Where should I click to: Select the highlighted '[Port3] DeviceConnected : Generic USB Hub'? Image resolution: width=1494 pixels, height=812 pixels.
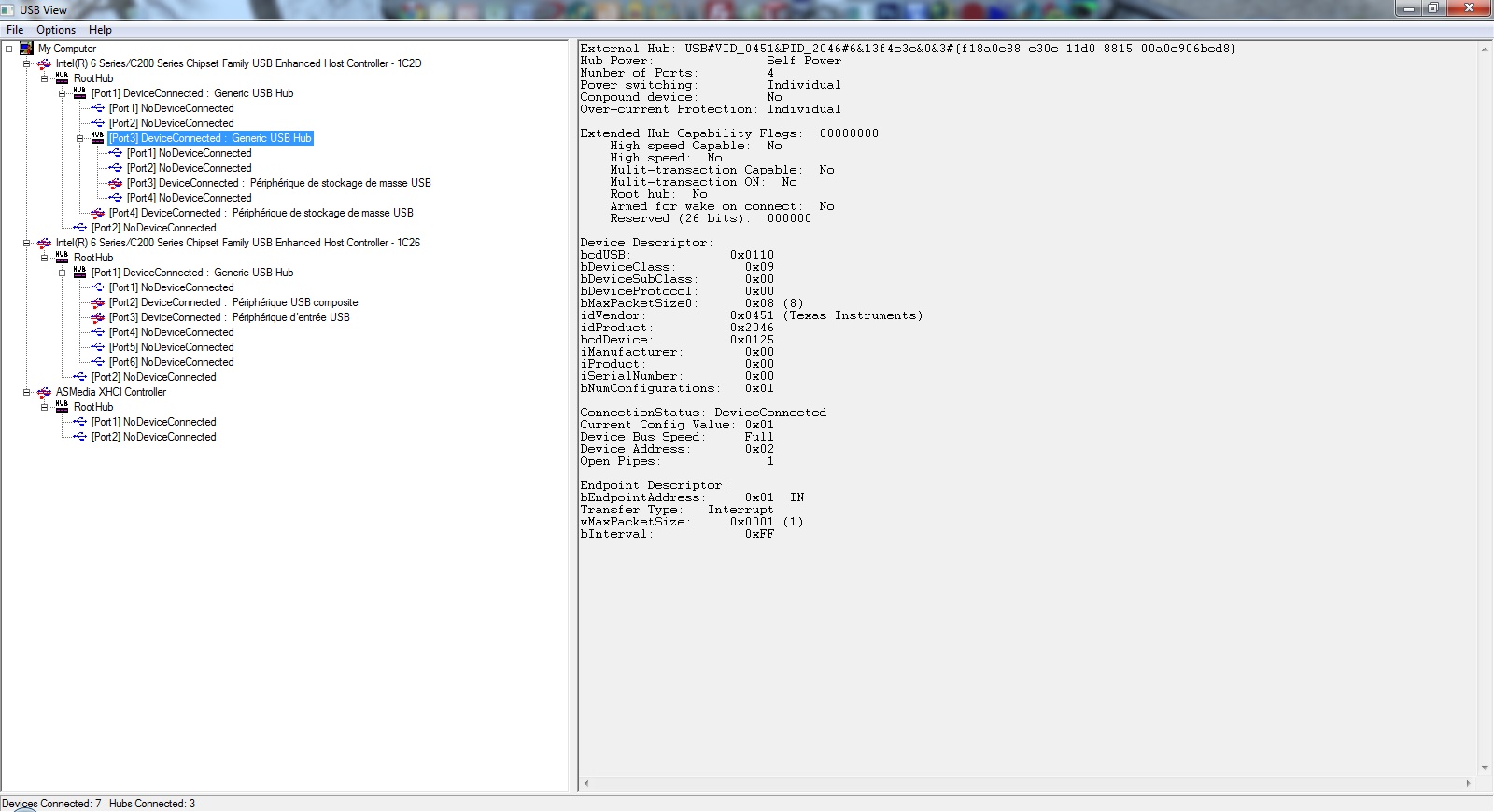[x=210, y=138]
